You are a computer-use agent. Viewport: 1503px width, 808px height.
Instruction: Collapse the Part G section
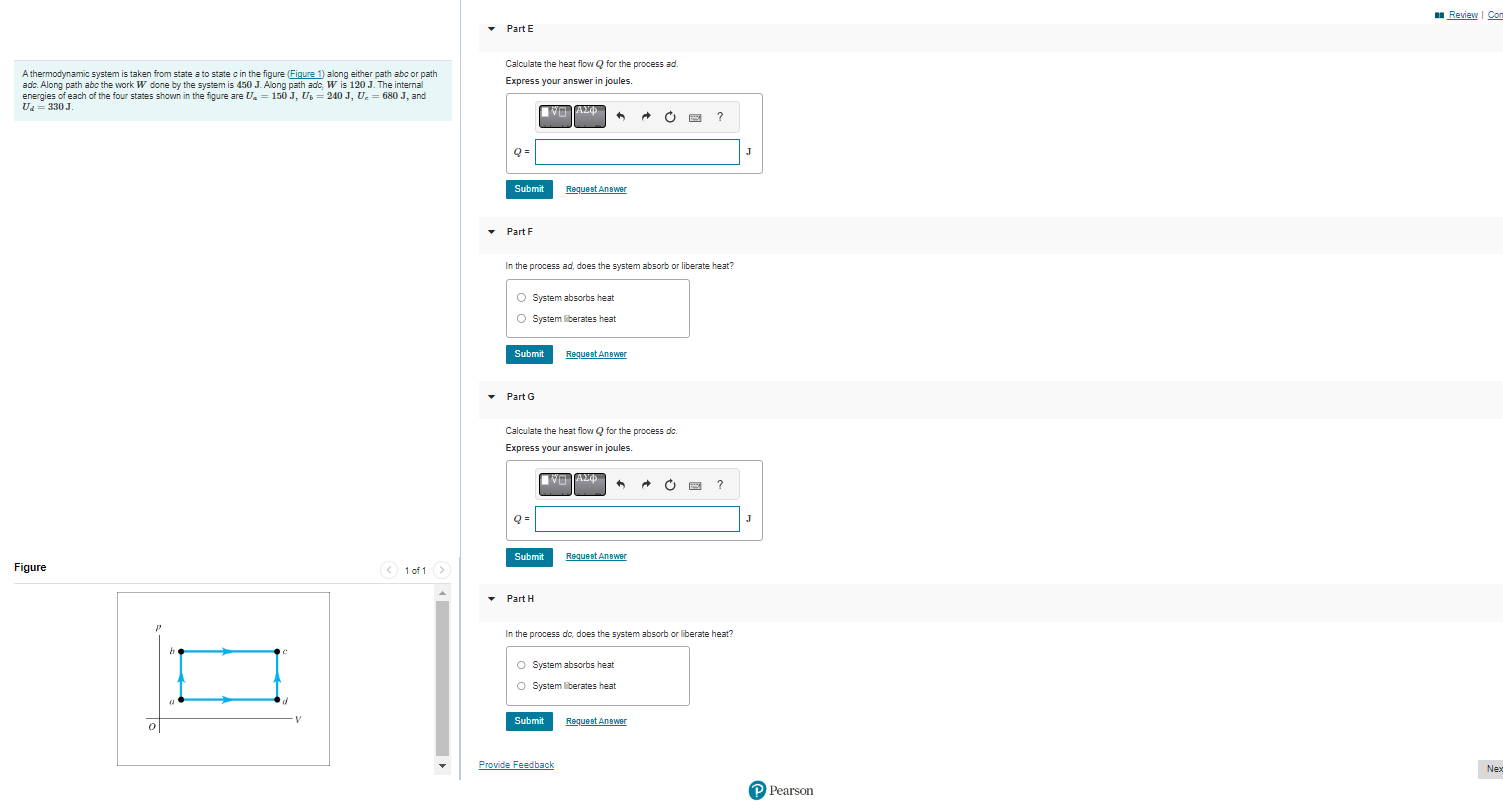click(491, 397)
